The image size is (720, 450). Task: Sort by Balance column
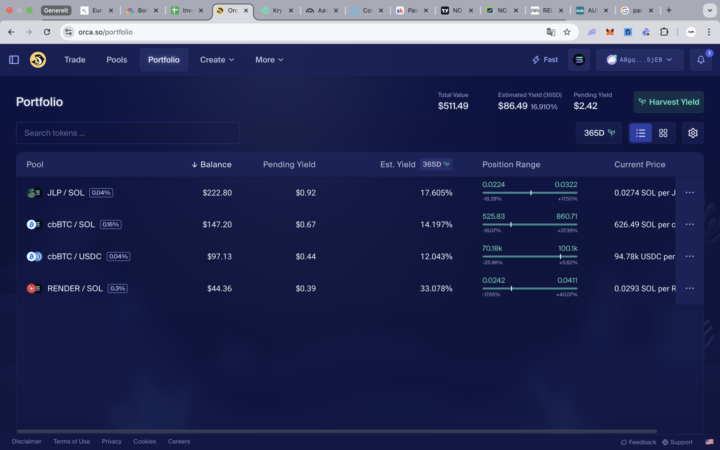coord(211,164)
